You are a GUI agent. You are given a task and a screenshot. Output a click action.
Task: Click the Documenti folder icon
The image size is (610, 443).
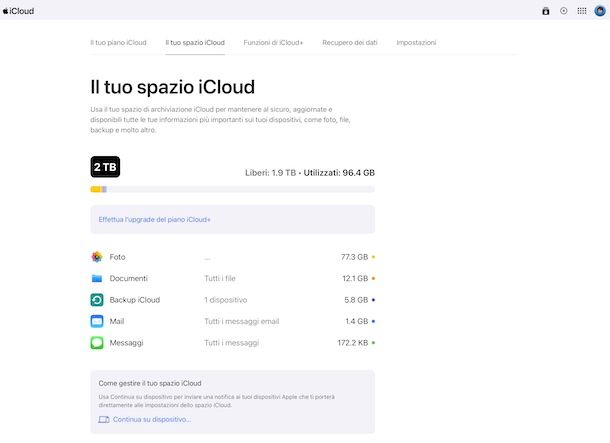pyautogui.click(x=97, y=278)
